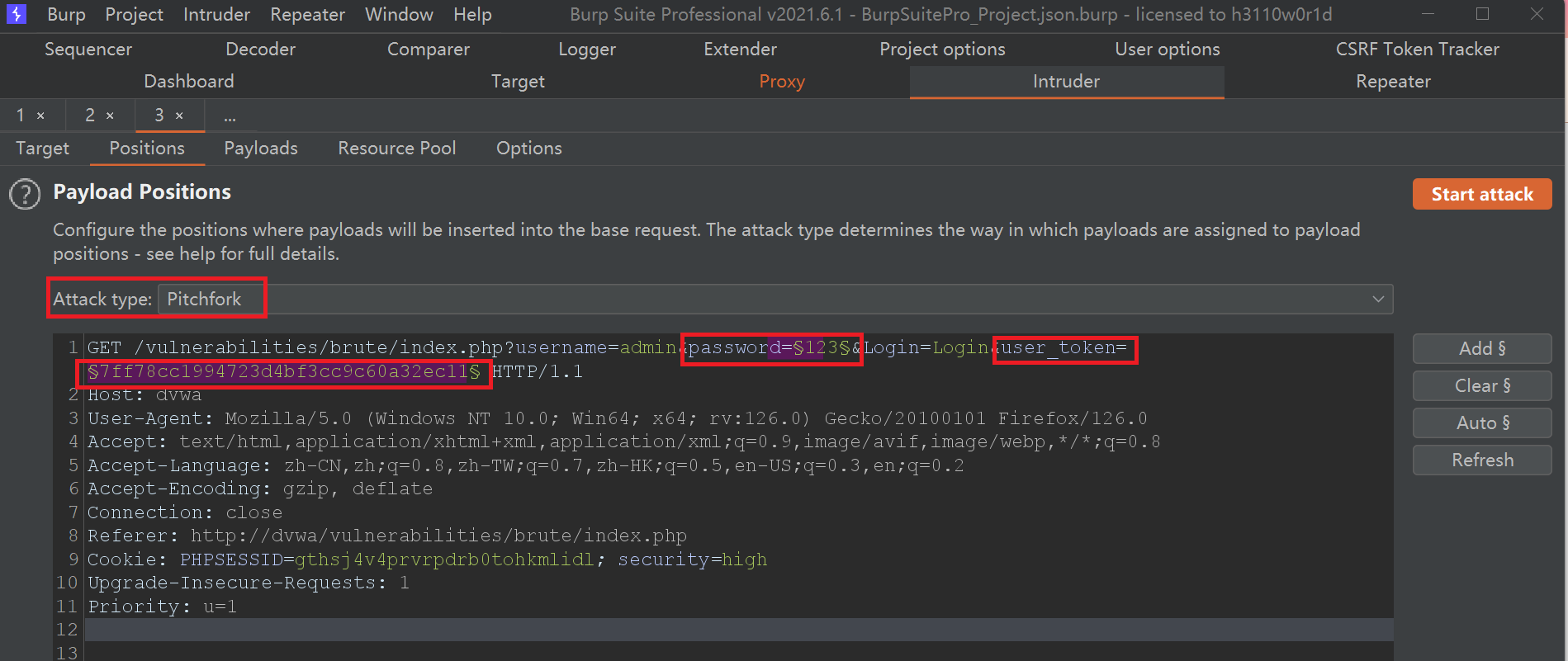
Task: Switch to the Proxy tab
Action: click(x=782, y=82)
